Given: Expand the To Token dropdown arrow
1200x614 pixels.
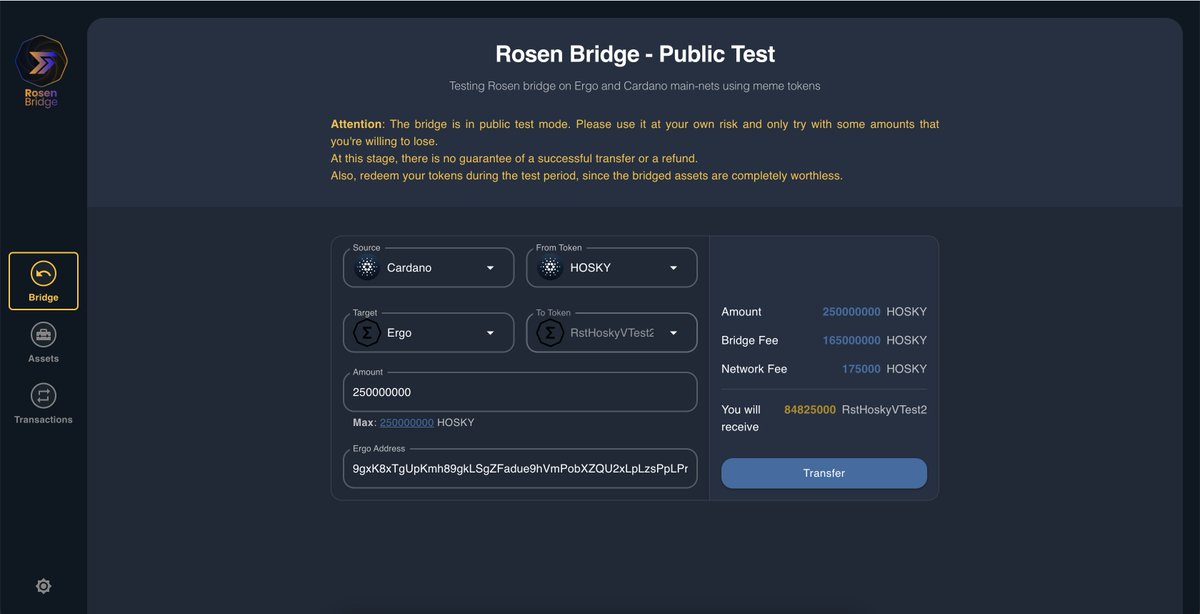Looking at the screenshot, I should click(673, 333).
